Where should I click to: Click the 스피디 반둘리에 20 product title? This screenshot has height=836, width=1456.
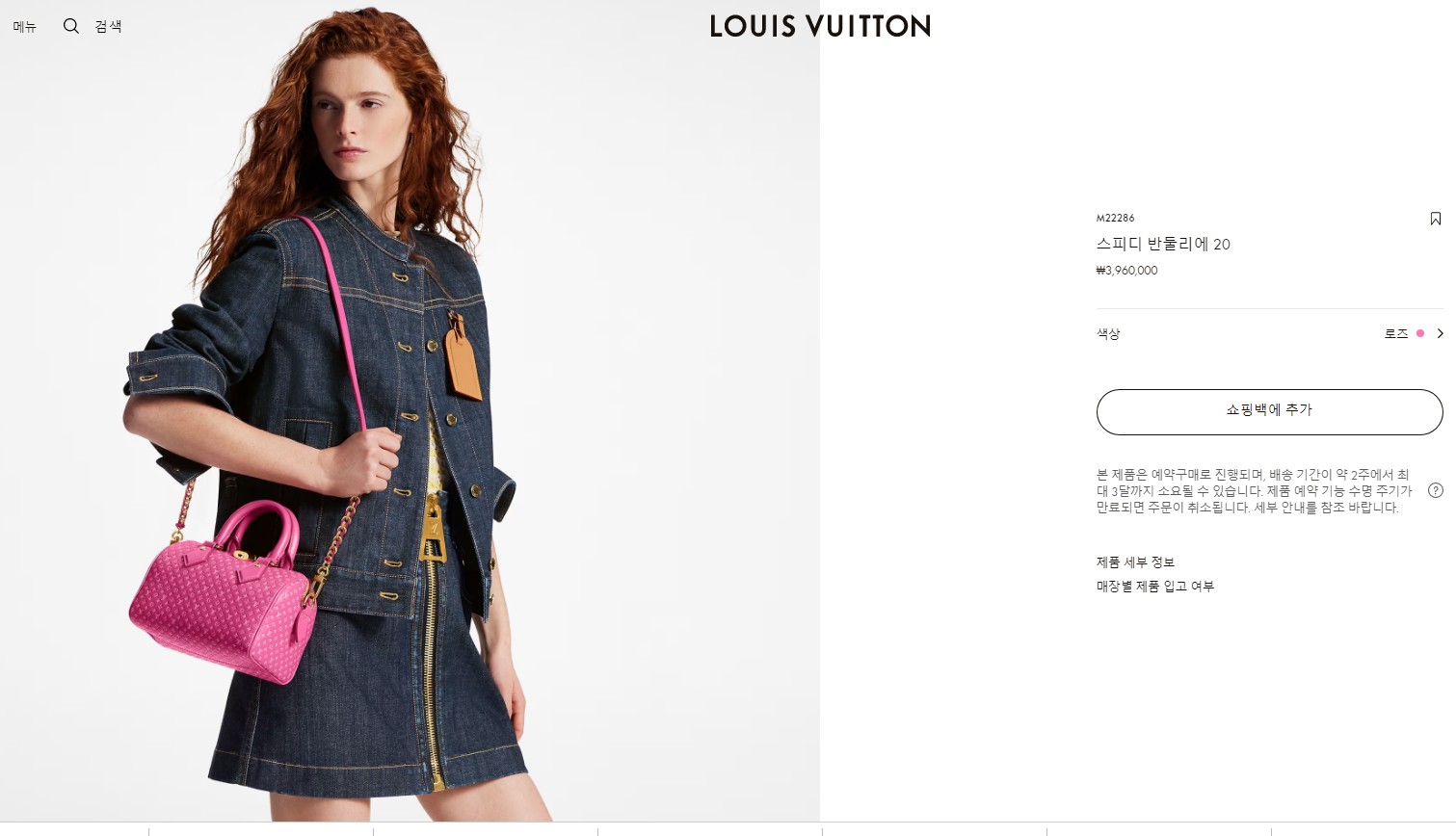(x=1163, y=245)
